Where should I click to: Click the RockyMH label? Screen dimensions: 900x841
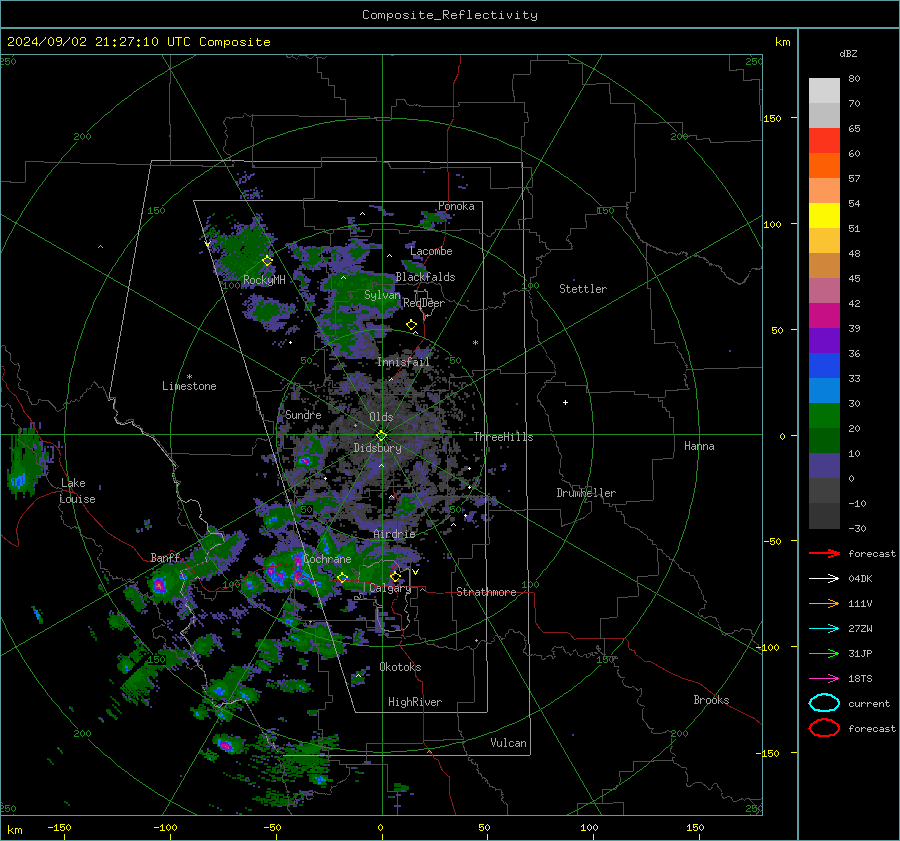[x=264, y=280]
